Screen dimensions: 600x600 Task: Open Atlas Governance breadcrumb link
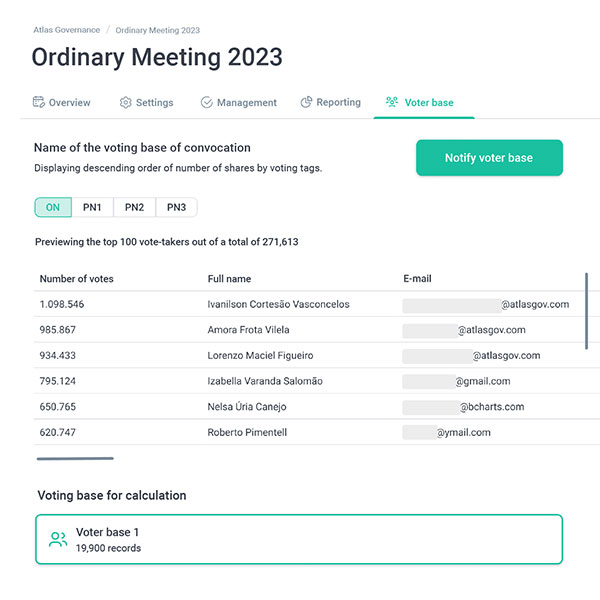tap(67, 30)
